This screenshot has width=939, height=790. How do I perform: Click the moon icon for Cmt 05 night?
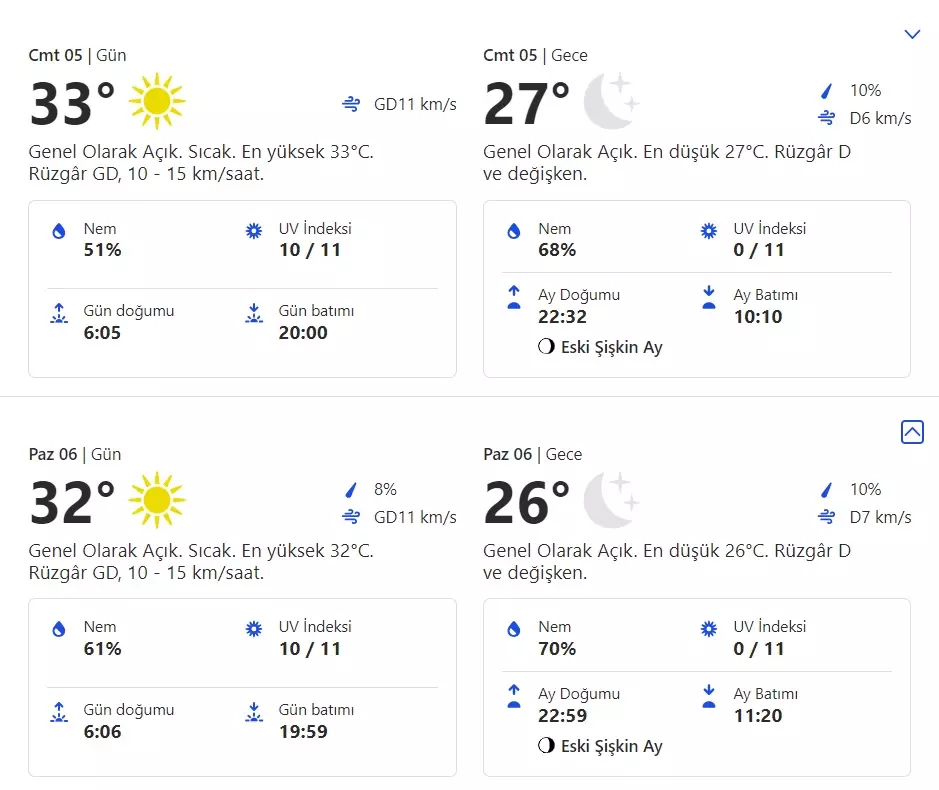(610, 101)
